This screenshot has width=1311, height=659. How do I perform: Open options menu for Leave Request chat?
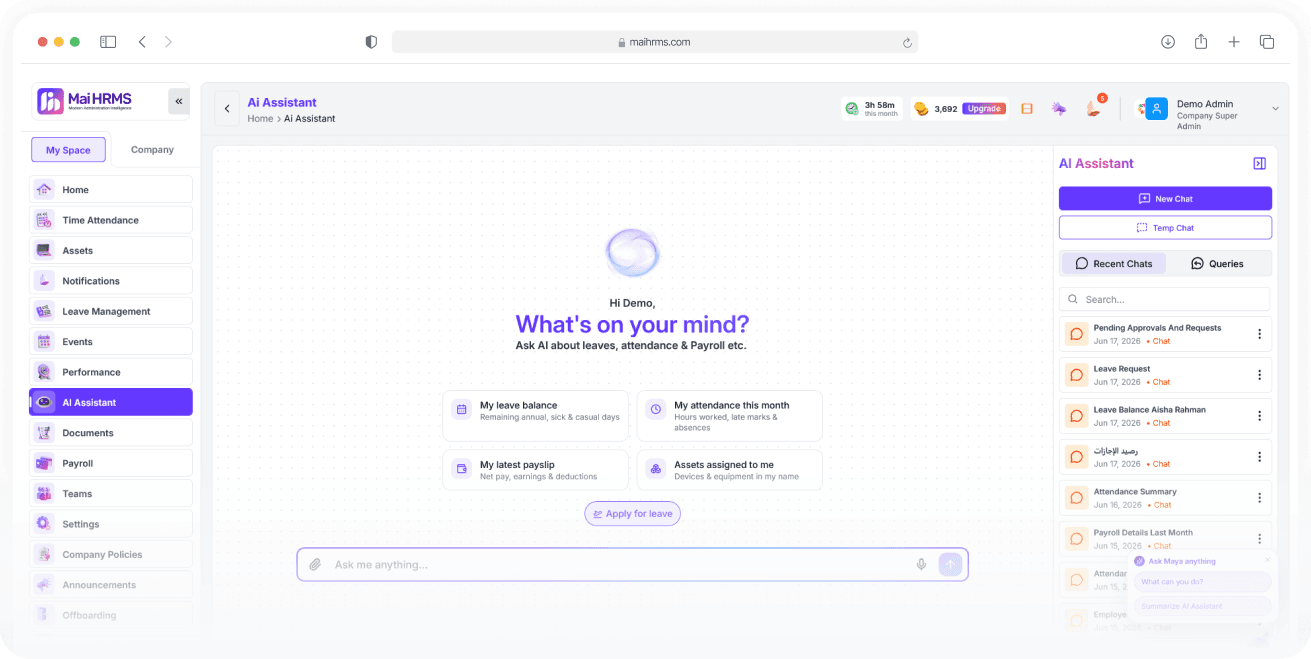(x=1259, y=375)
